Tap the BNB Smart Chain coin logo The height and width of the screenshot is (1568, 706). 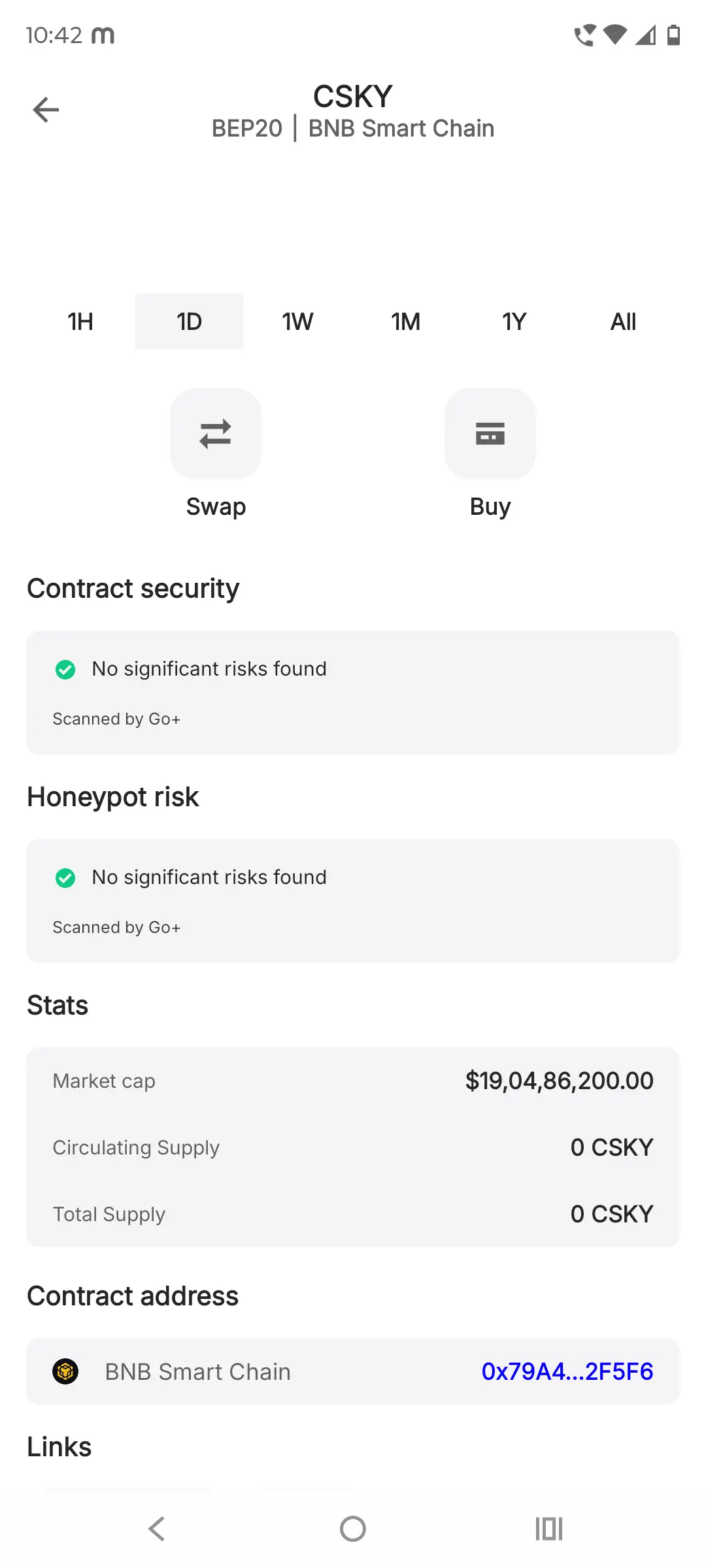[65, 1371]
